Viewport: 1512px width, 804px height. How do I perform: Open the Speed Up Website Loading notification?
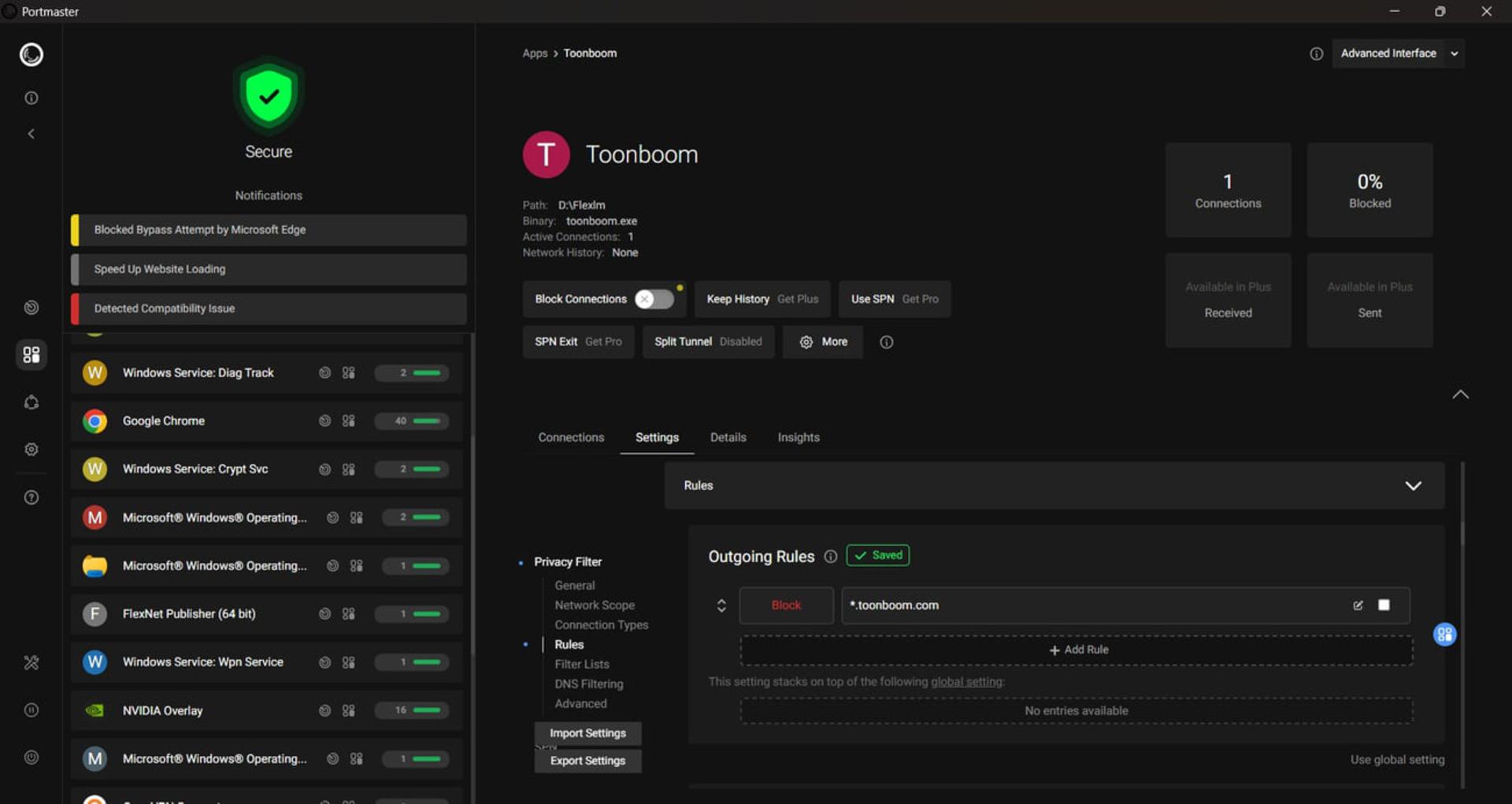(269, 269)
